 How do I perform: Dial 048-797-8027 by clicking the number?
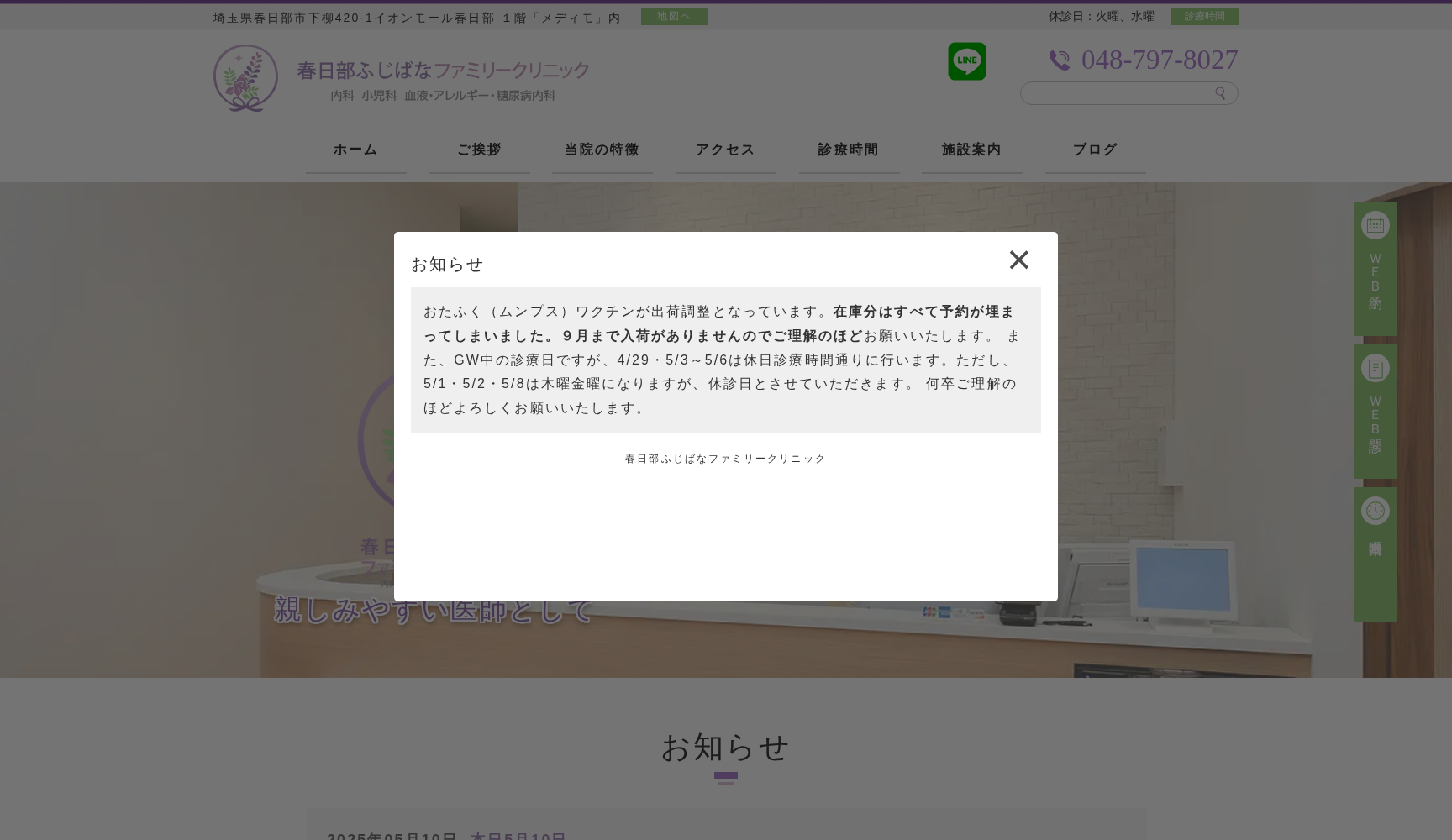(1160, 60)
